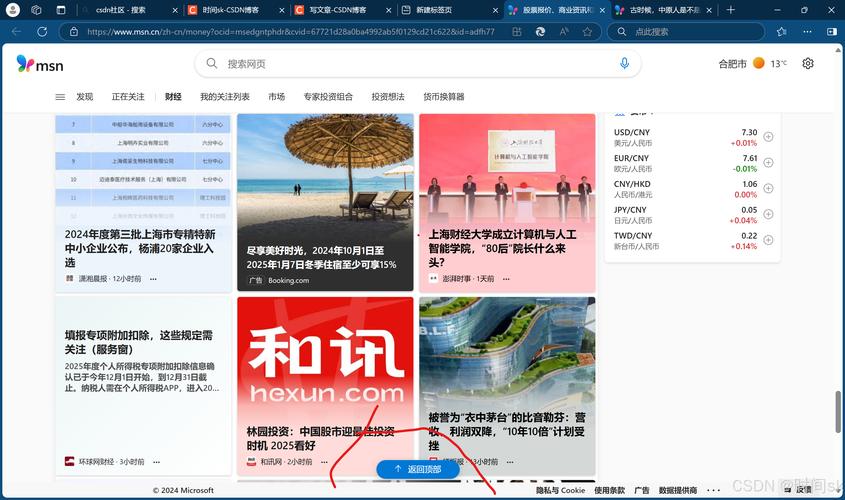The height and width of the screenshot is (500, 845).
Task: Open the hamburger navigation menu
Action: (60, 97)
